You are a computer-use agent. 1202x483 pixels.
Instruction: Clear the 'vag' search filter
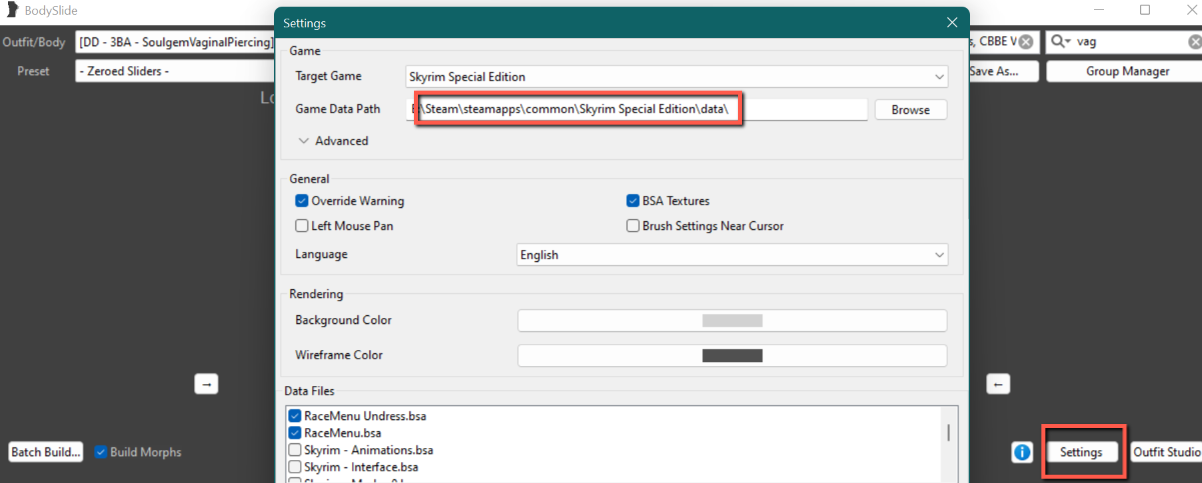pyautogui.click(x=1194, y=42)
